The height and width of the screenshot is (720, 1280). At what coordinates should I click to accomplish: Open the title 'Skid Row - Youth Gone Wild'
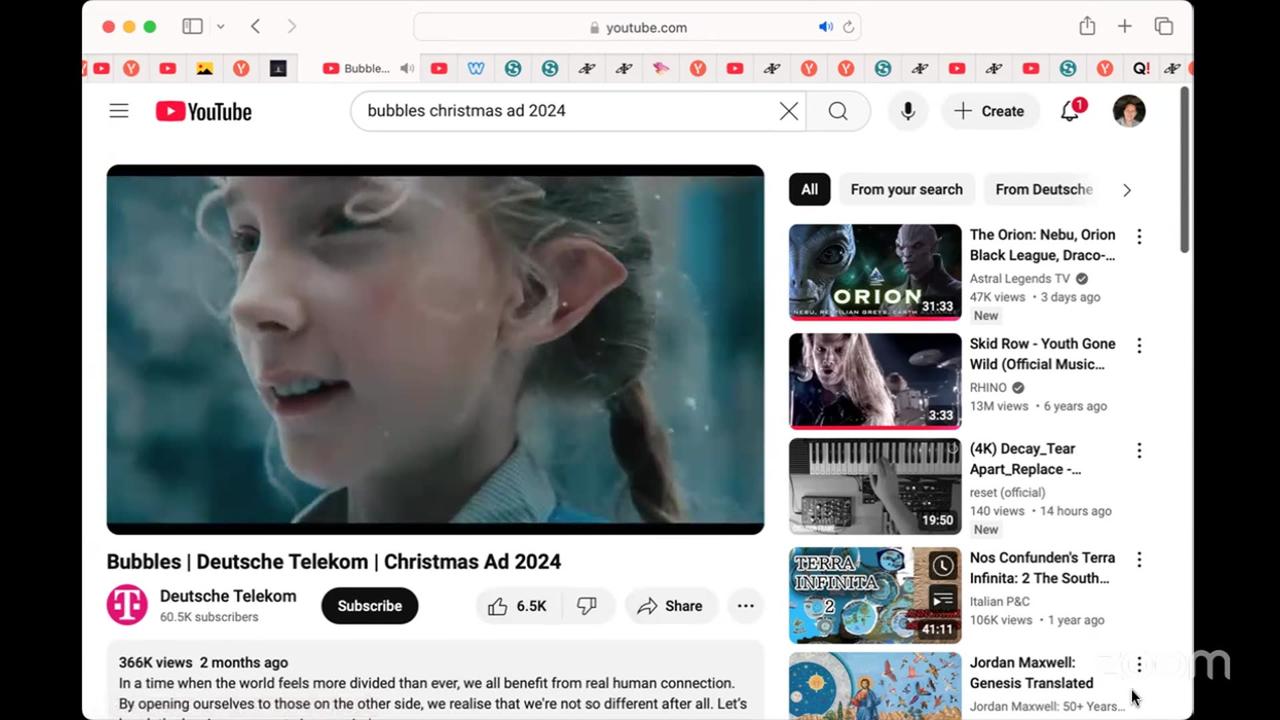click(1043, 354)
